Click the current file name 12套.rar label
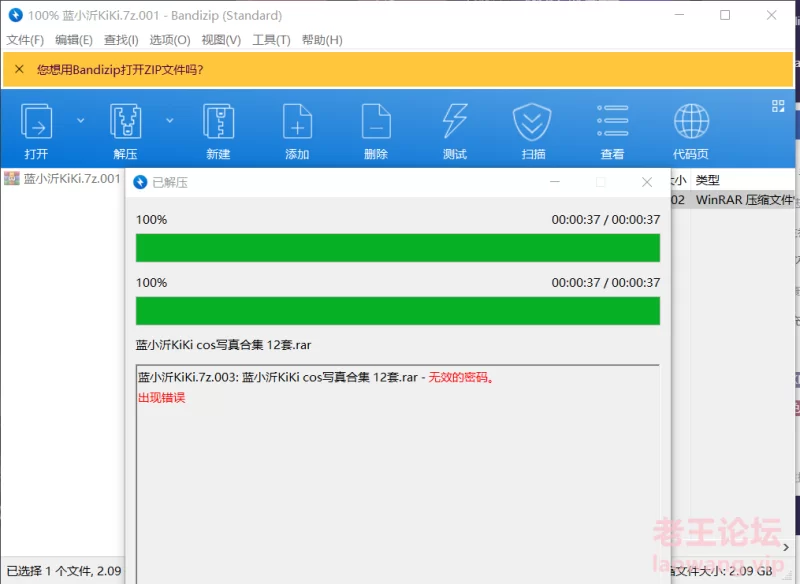This screenshot has width=800, height=584. [x=223, y=345]
